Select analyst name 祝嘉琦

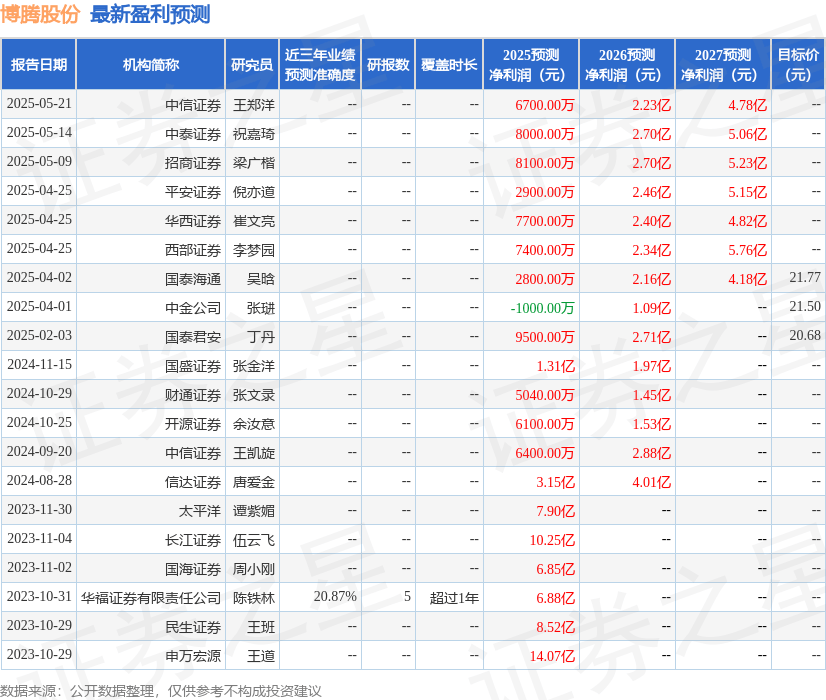[254, 134]
